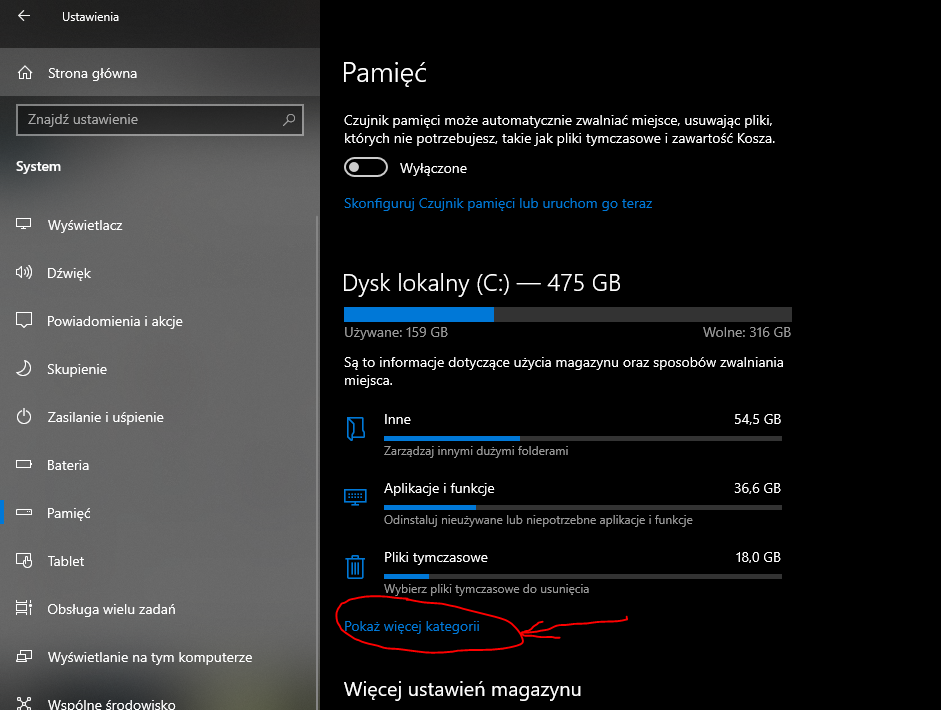
Task: Click the Ustawienia window title
Action: pos(90,17)
